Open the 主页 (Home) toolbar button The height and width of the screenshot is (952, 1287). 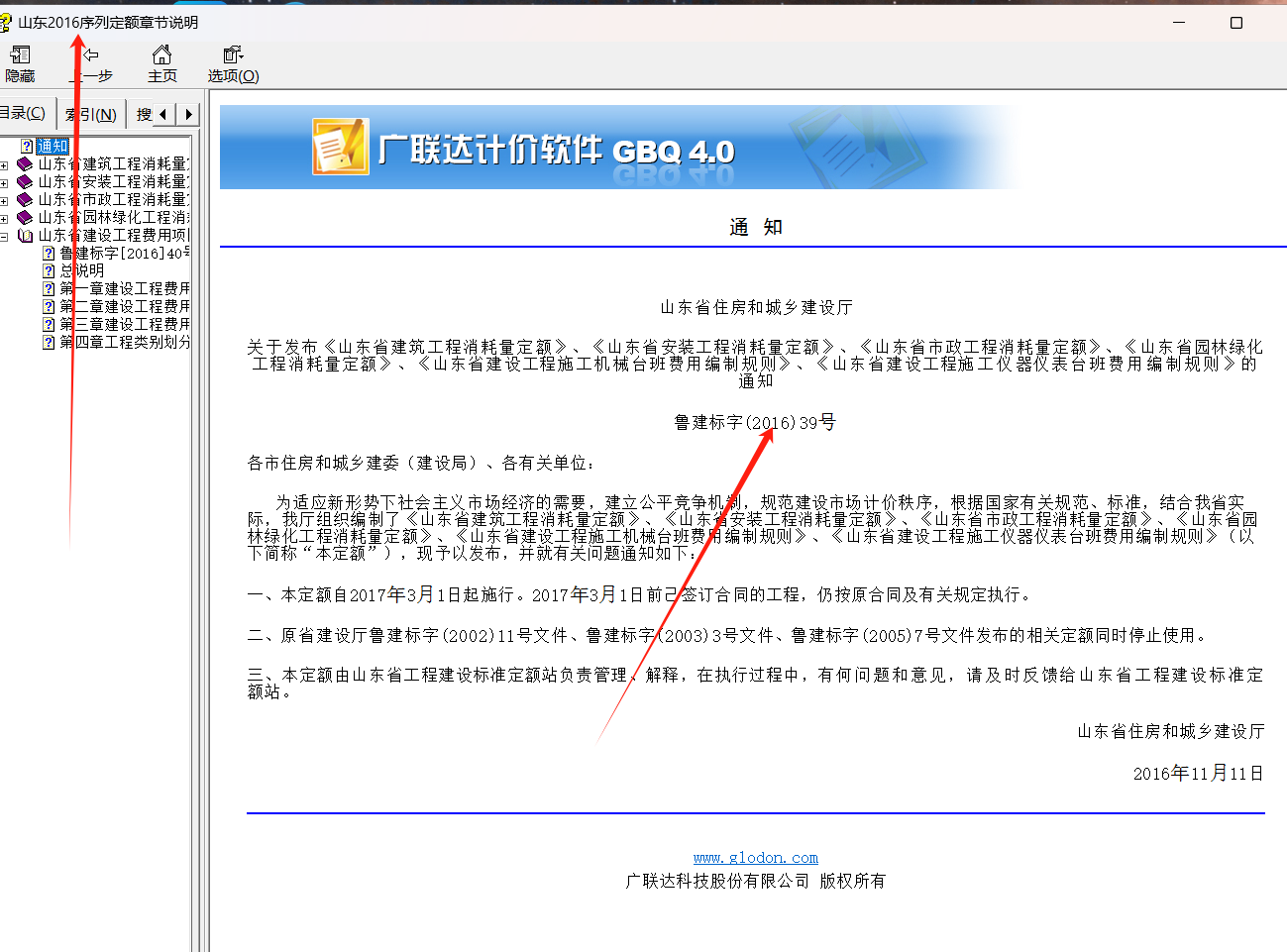pyautogui.click(x=162, y=63)
